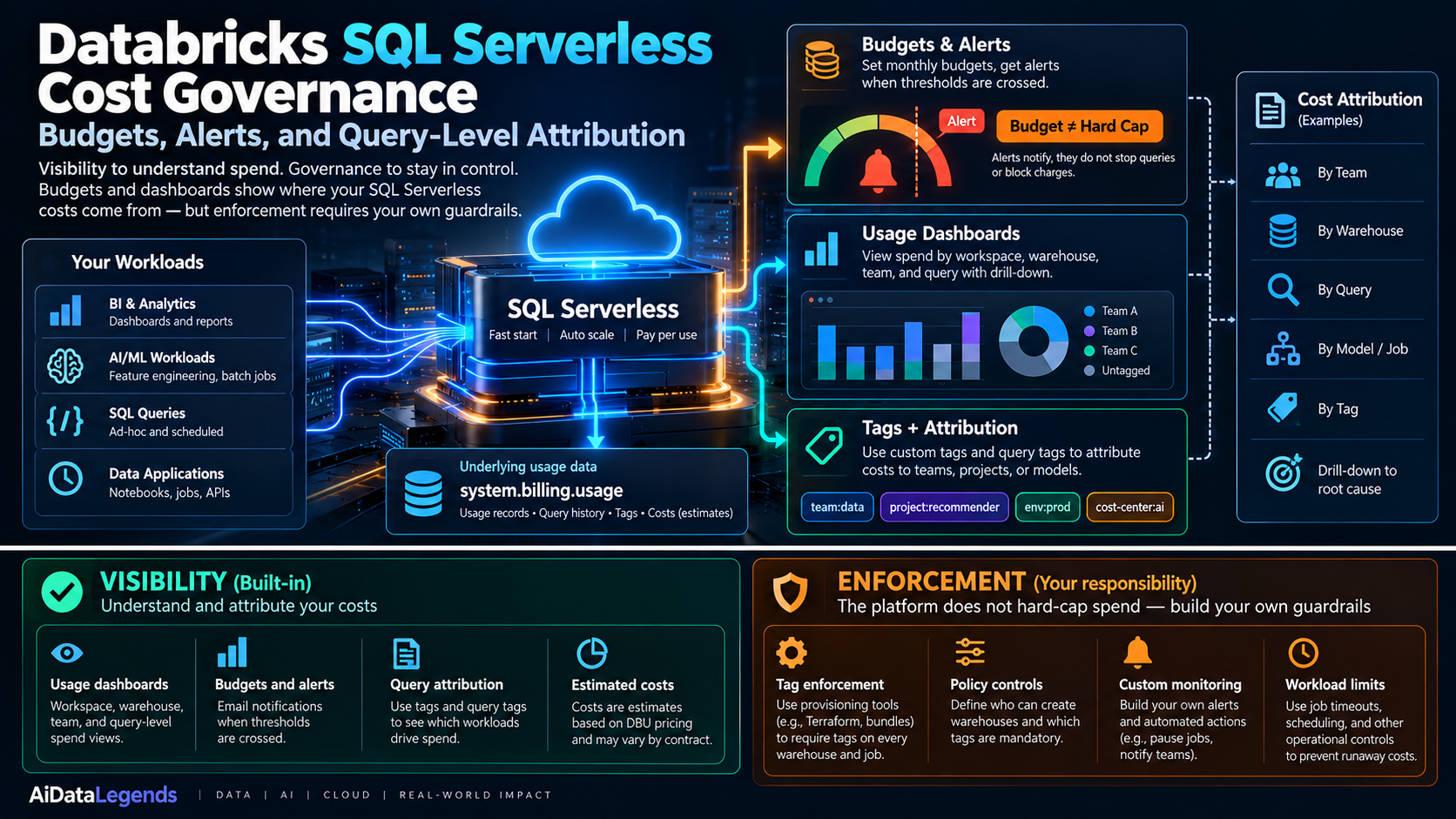The image size is (1456, 819).
Task: Click the Drill-down to root cause target icon
Action: point(1284,473)
